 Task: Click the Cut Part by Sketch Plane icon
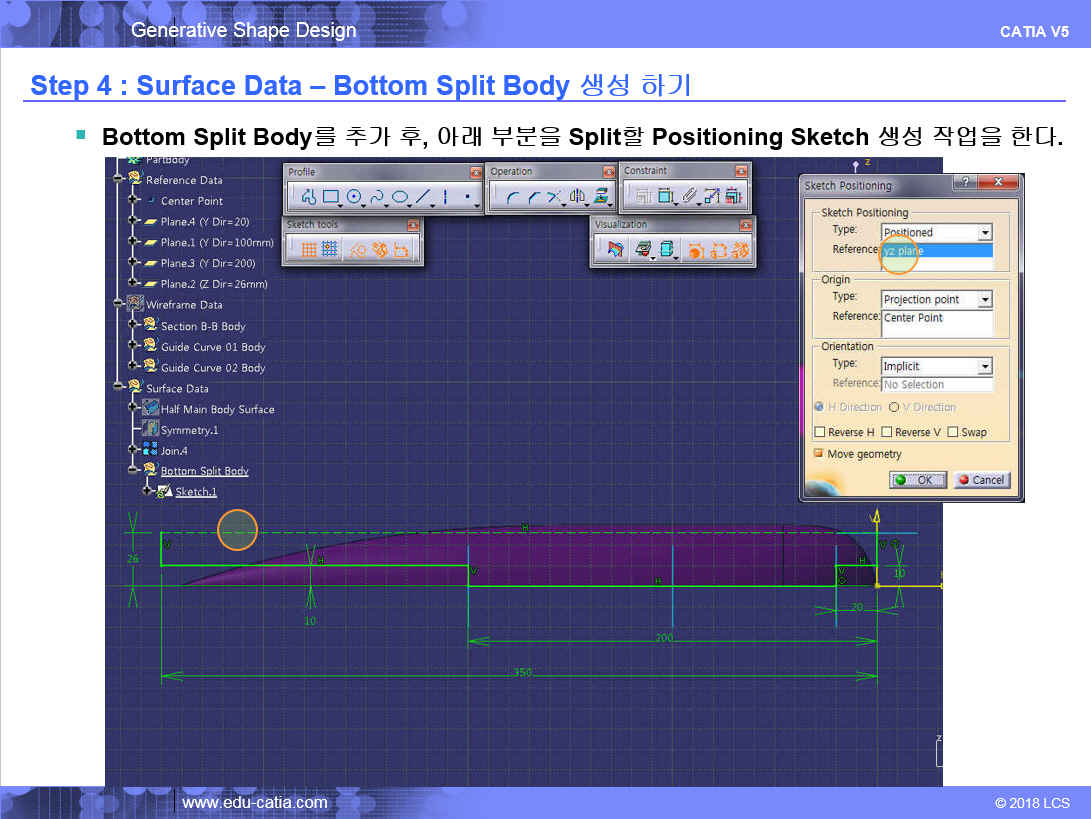[616, 250]
